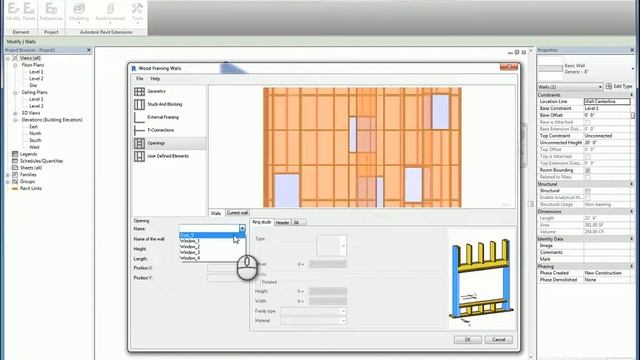
Task: Click the Schedules/Quantities browser icon
Action: pyautogui.click(x=15, y=161)
